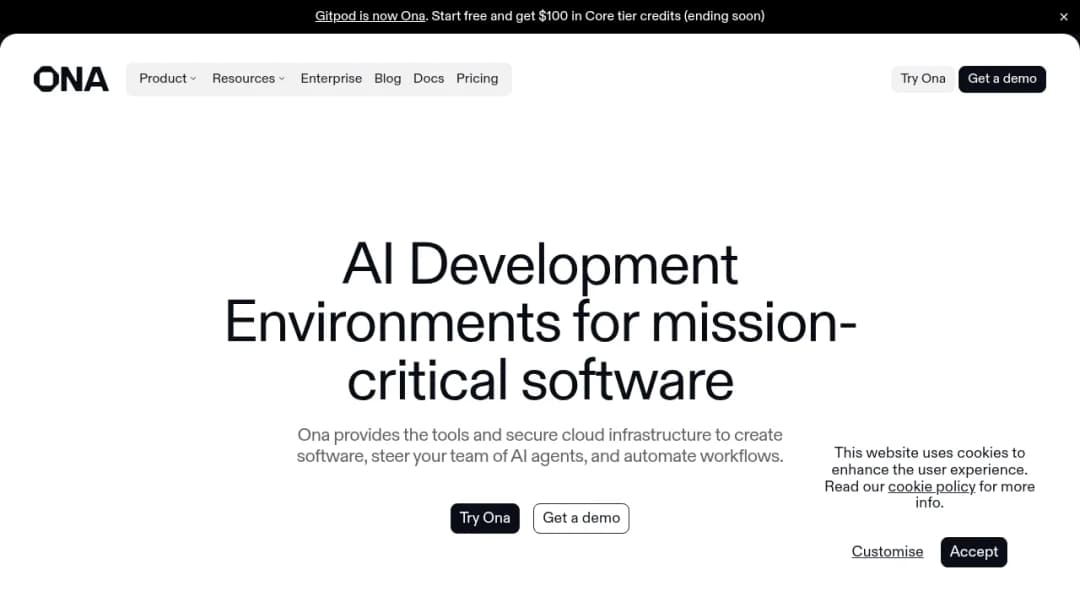This screenshot has width=1080, height=608.
Task: Open the 'Gitpod is now Ona' link
Action: click(370, 16)
